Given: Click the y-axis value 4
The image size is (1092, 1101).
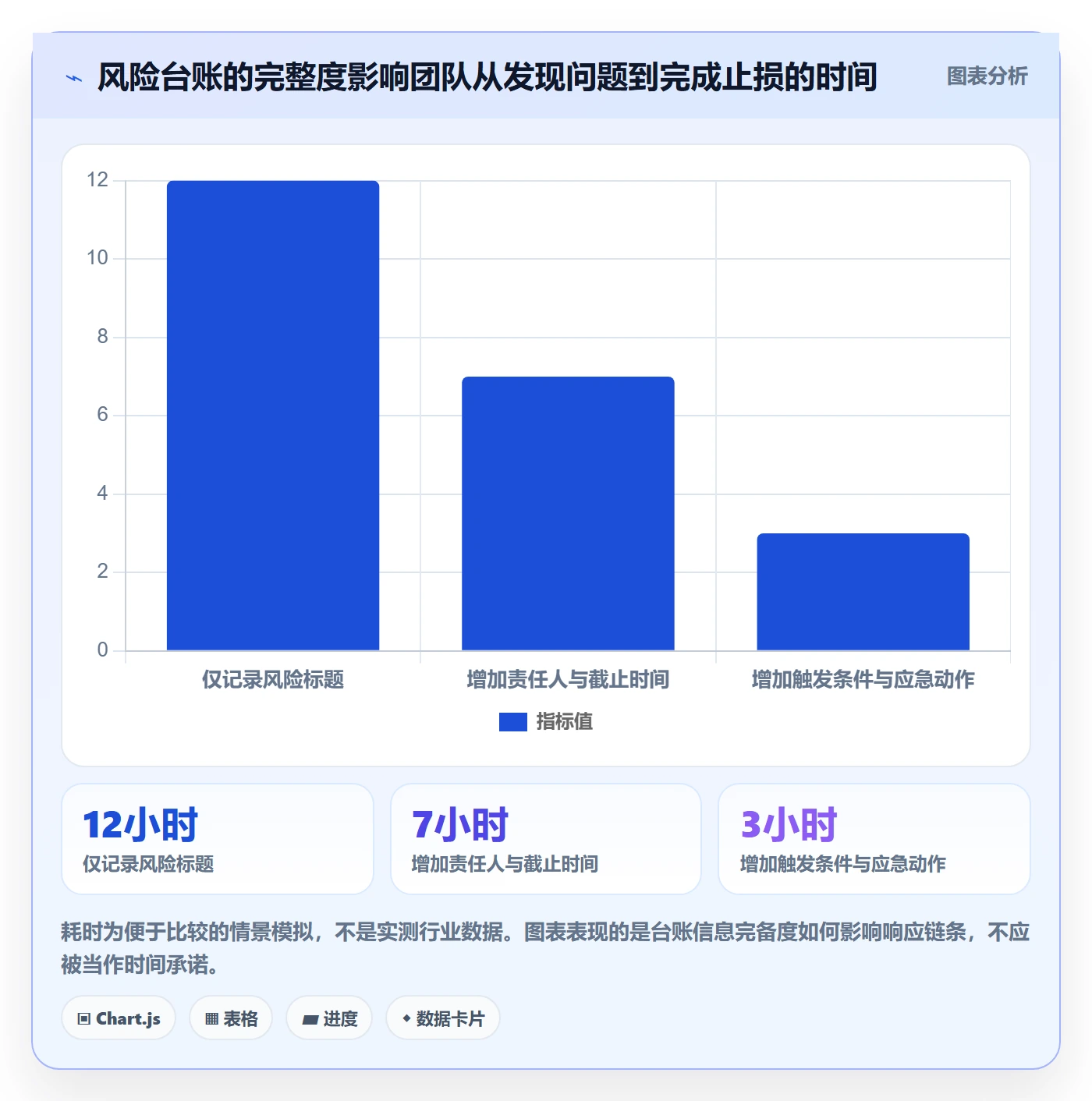Looking at the screenshot, I should coord(102,494).
